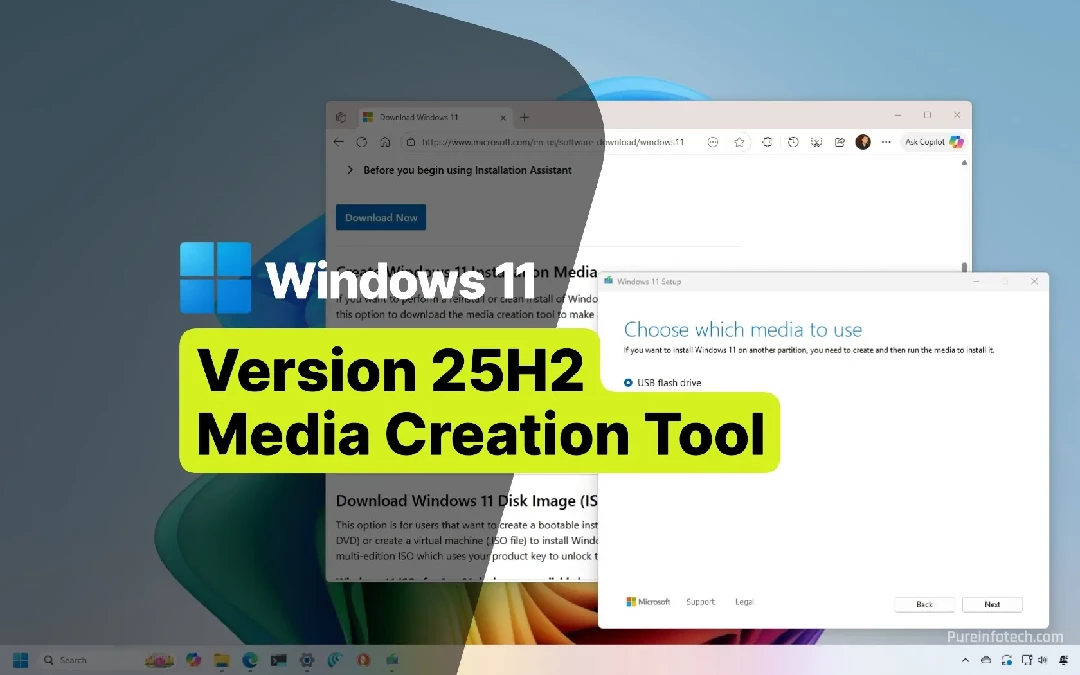Open File Explorer from the taskbar
This screenshot has height=675, width=1080.
click(x=222, y=660)
